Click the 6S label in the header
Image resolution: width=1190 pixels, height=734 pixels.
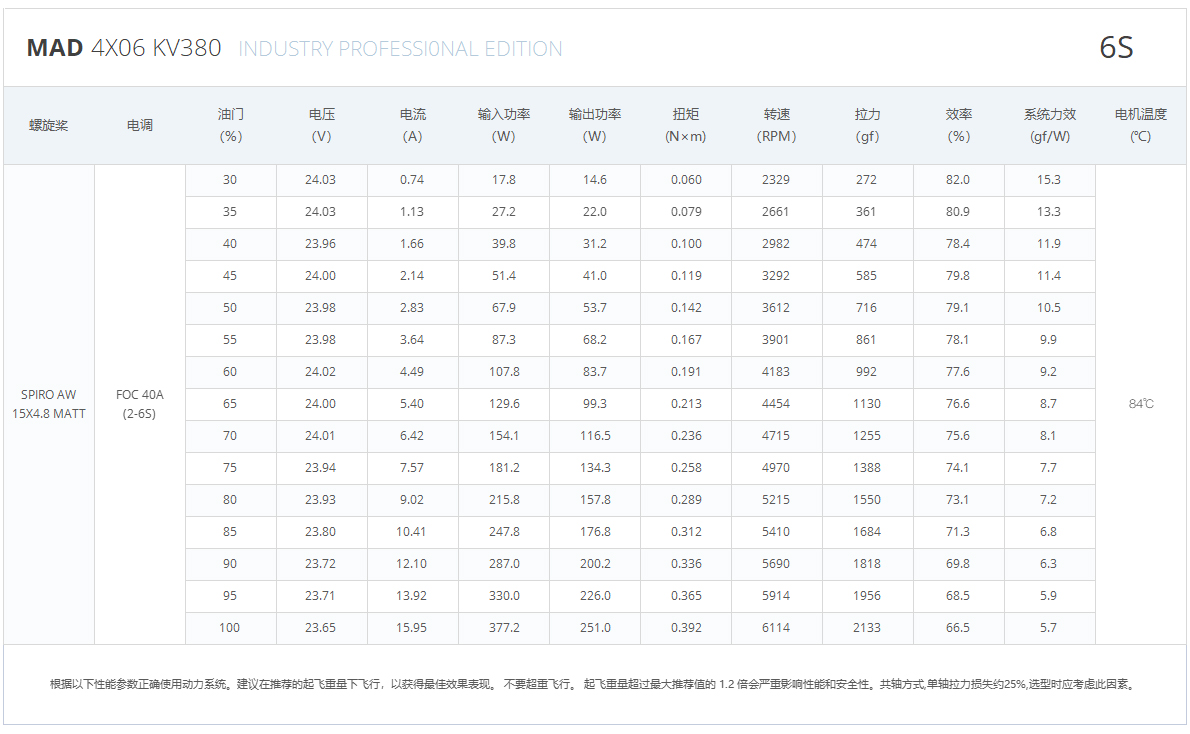click(x=1116, y=48)
